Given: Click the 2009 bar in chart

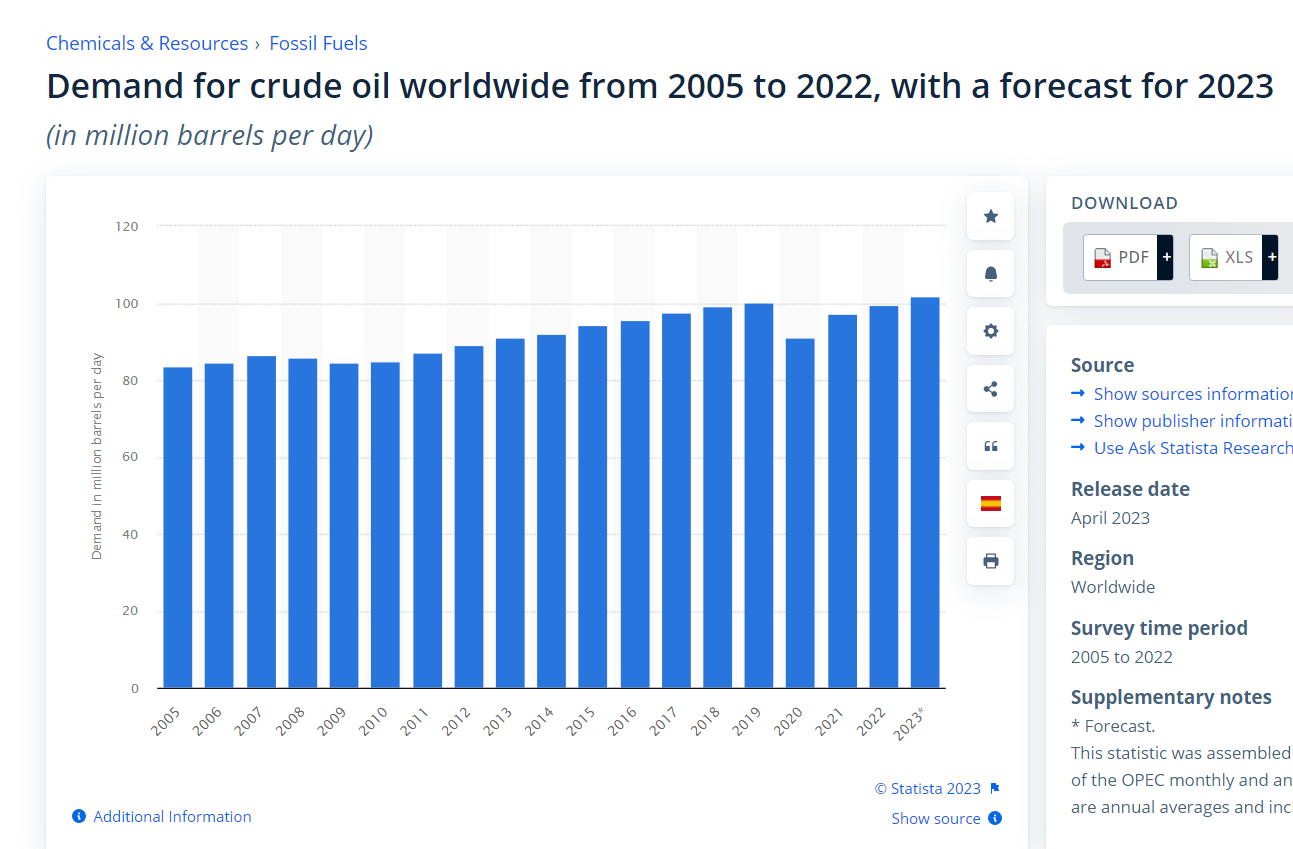Looking at the screenshot, I should [344, 525].
